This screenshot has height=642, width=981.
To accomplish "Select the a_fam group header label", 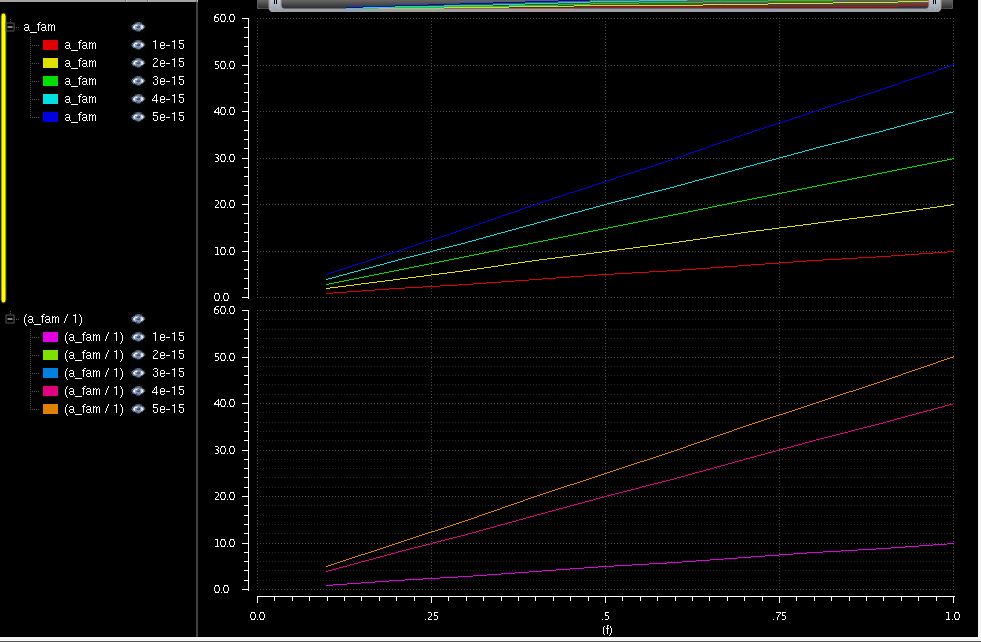I will pos(40,27).
